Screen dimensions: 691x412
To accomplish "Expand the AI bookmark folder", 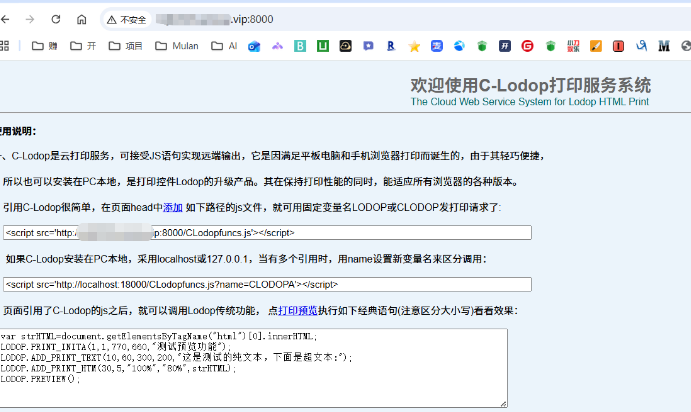I will point(224,46).
